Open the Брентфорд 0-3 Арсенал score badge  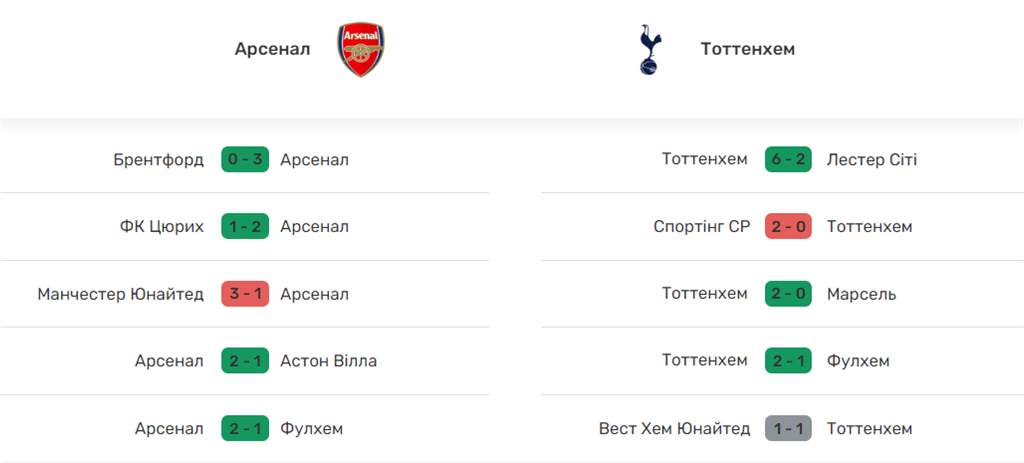point(245,160)
